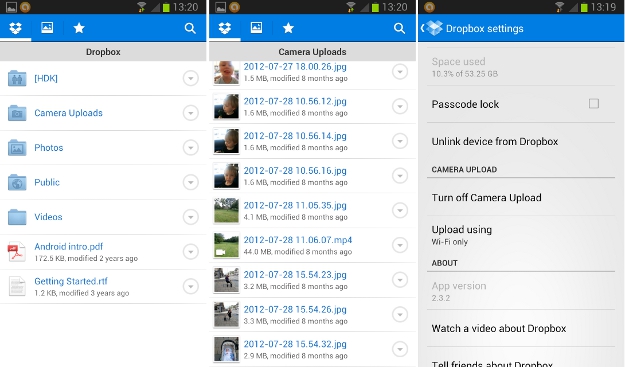625x367 pixels.
Task: Expand options for 2012-07-28 15.54.26.jpg
Action: (x=400, y=314)
